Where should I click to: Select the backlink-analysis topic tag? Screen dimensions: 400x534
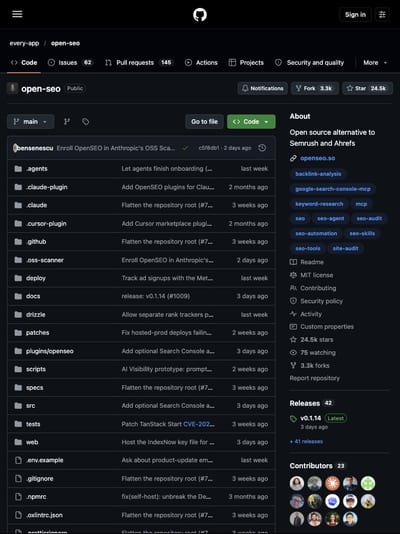pos(318,174)
